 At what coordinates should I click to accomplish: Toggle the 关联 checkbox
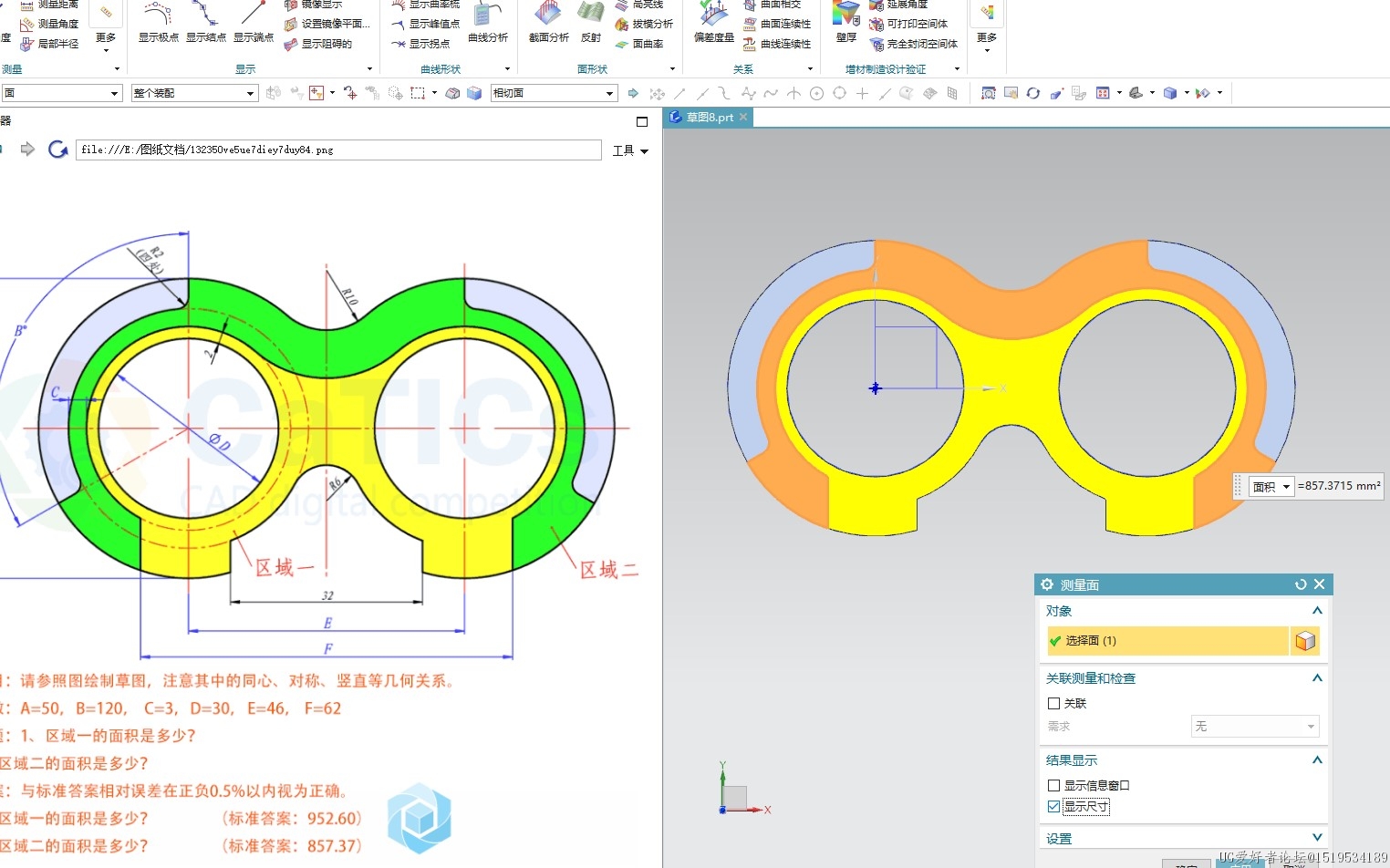point(1053,703)
